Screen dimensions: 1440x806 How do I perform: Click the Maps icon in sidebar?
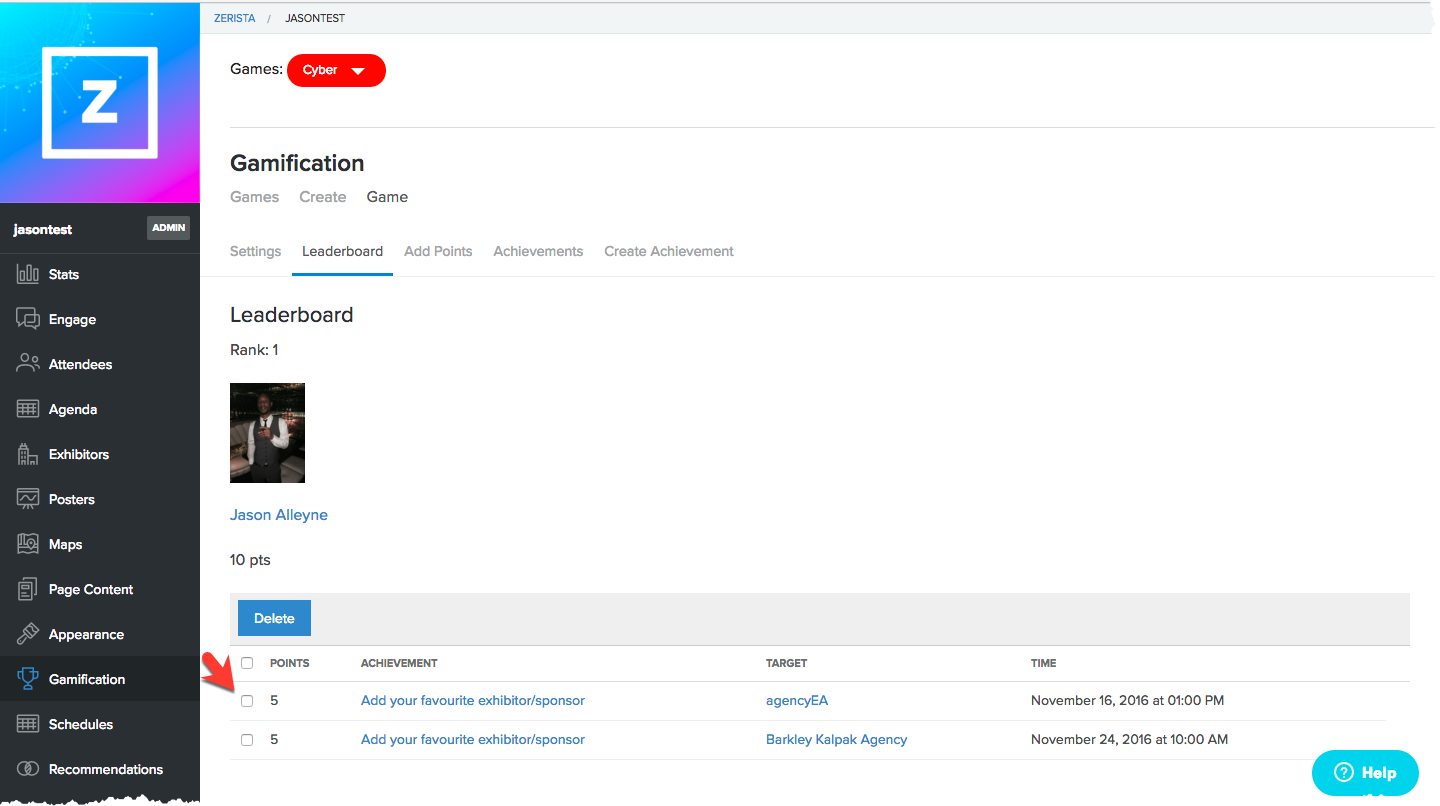point(28,544)
